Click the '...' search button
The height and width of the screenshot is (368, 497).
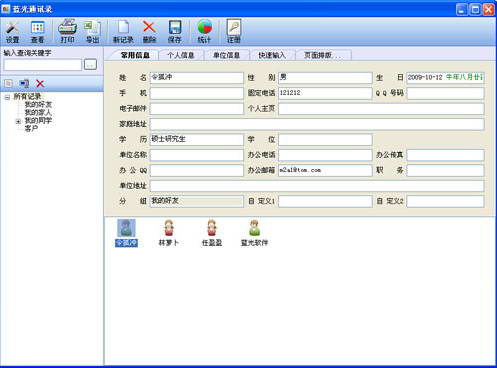tap(90, 64)
